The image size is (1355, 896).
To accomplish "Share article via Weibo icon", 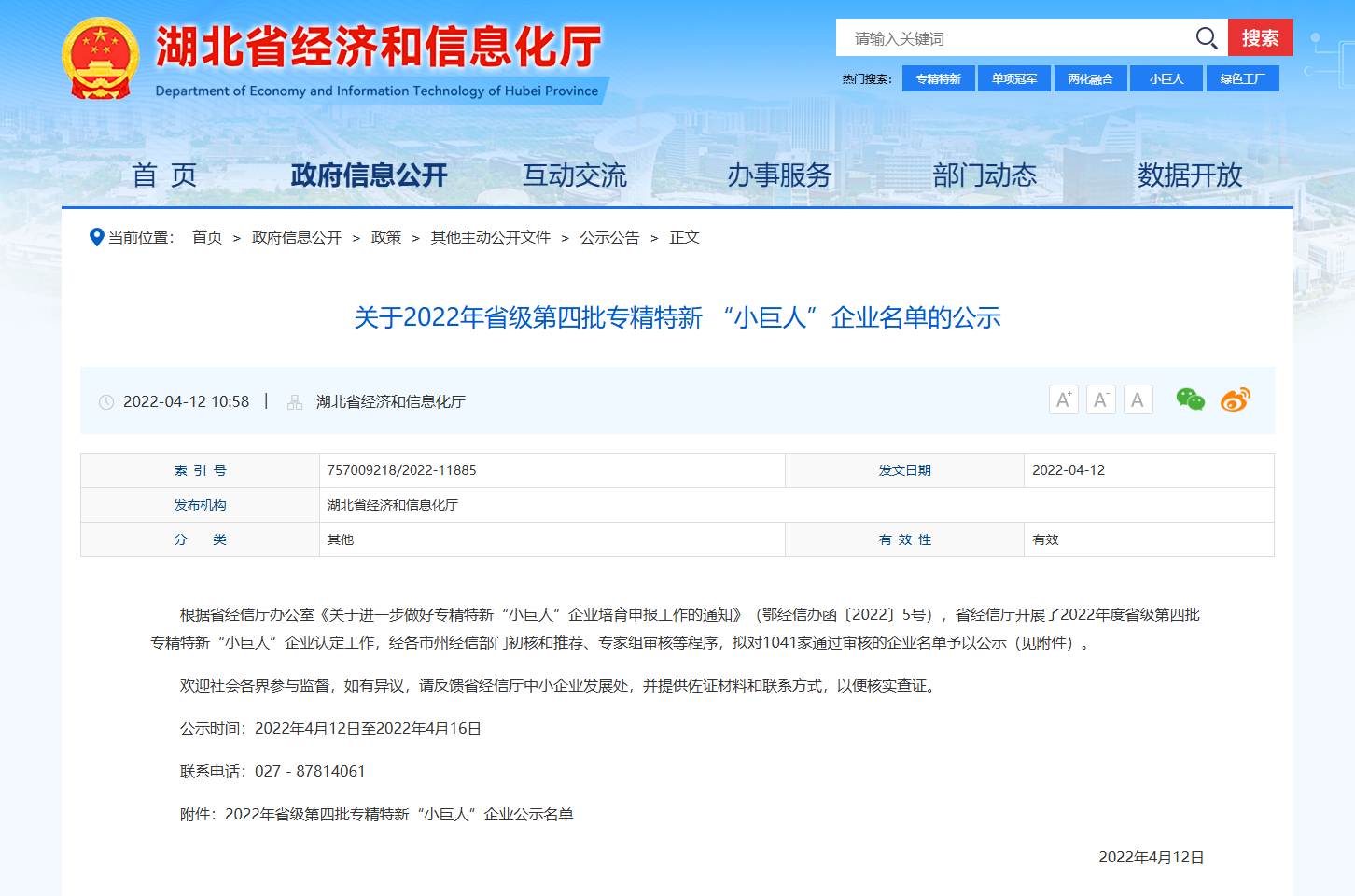I will [1235, 400].
